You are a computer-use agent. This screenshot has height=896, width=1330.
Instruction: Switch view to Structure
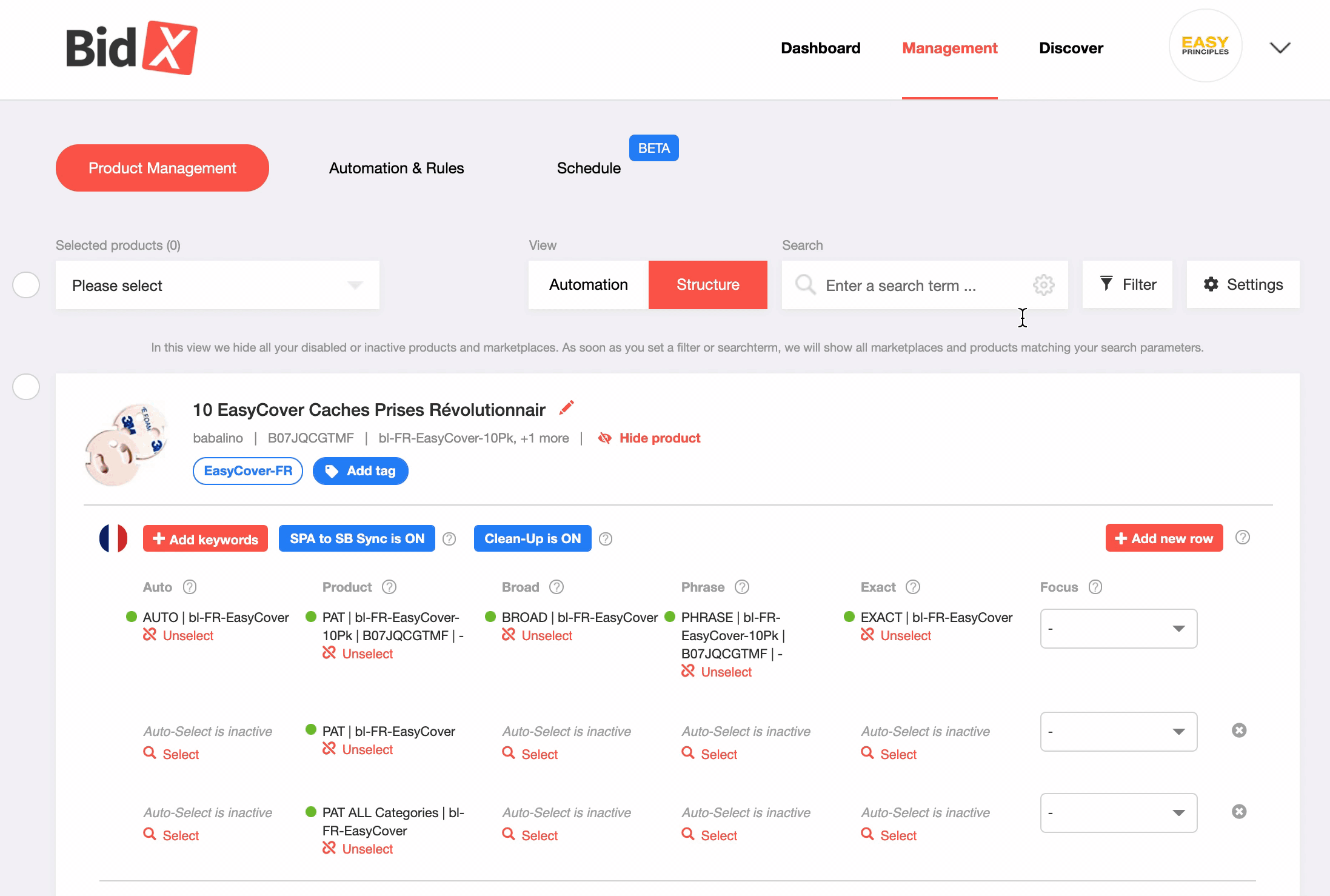(x=708, y=285)
